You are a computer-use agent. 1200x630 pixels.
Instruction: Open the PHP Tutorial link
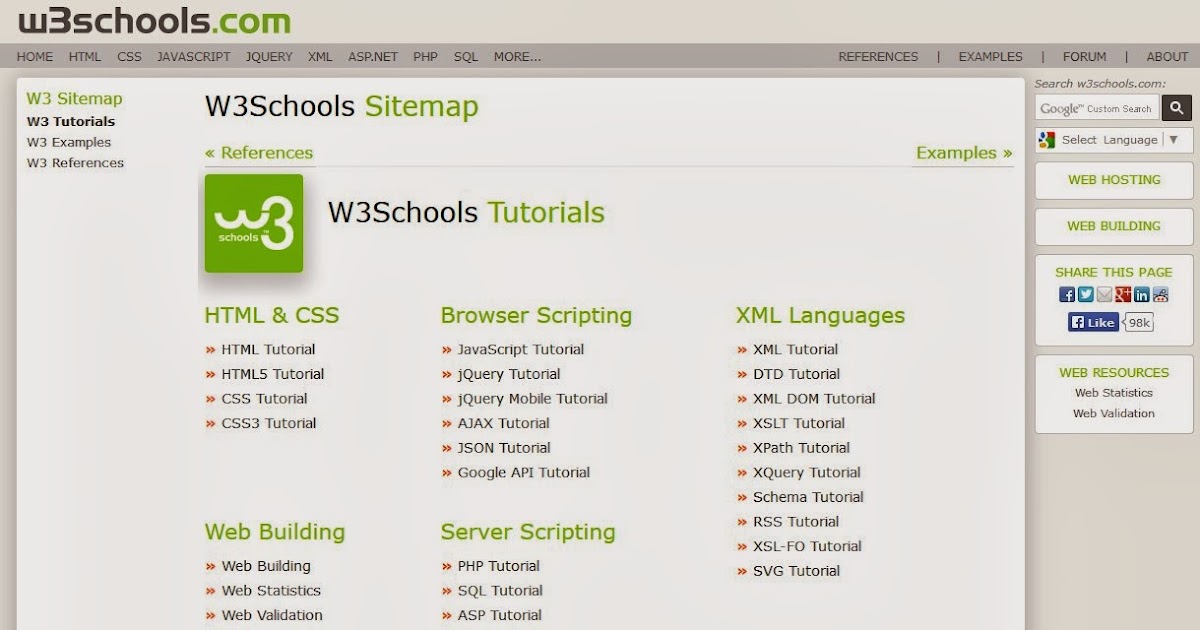tap(499, 566)
